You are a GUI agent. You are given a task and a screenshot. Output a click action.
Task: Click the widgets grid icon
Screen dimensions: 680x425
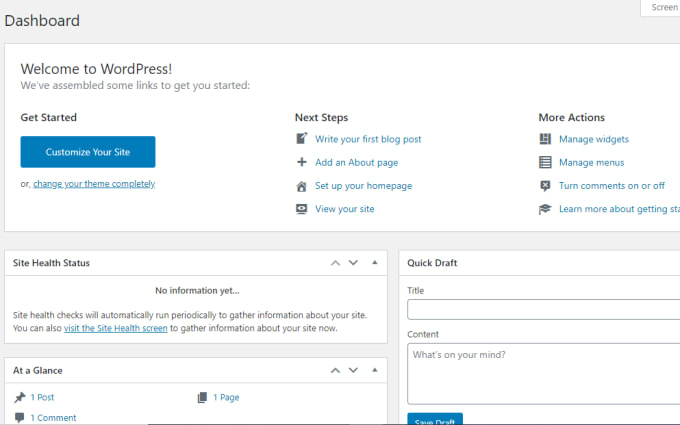pyautogui.click(x=545, y=139)
